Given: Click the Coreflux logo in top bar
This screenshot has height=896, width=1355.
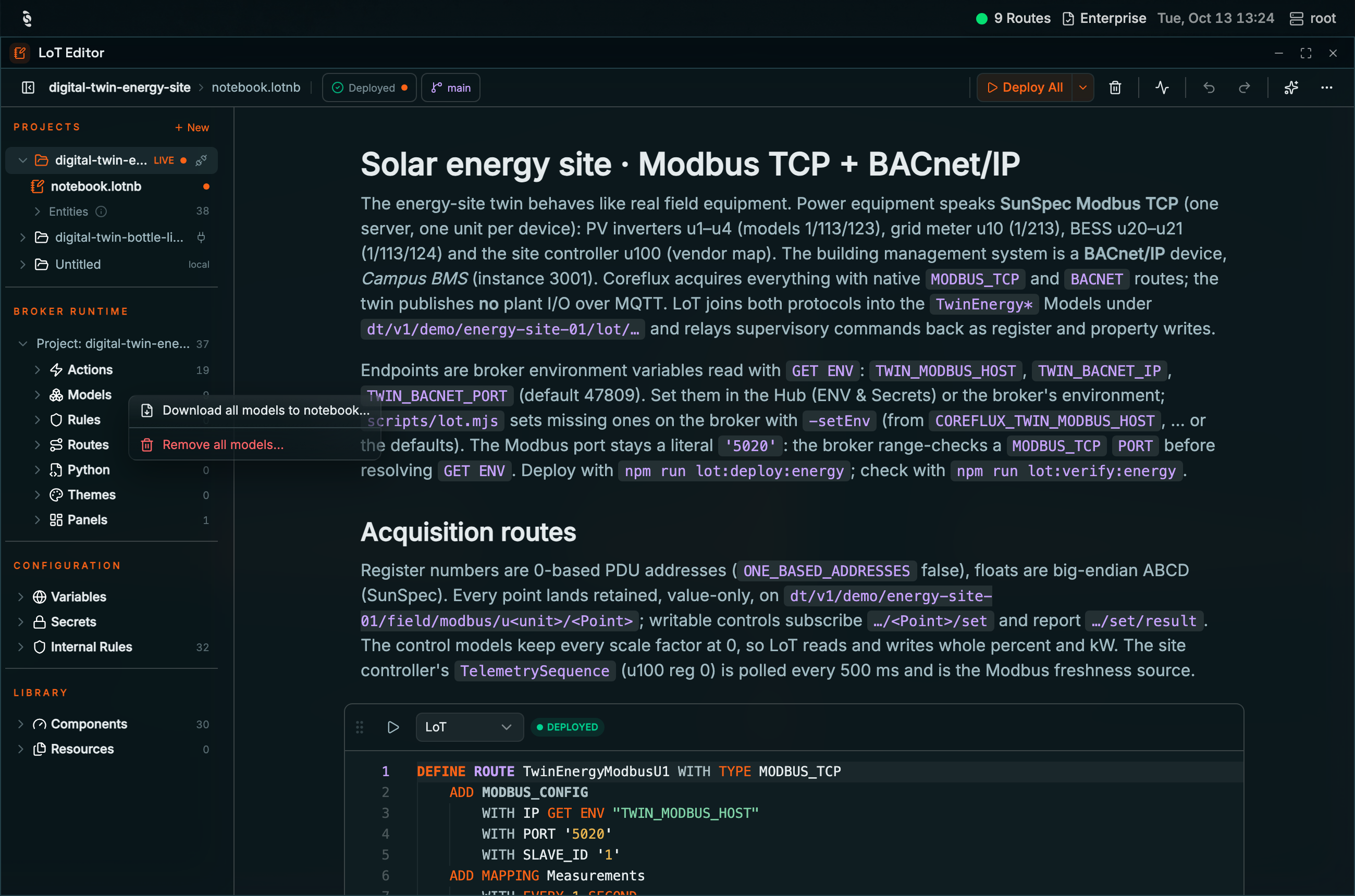Looking at the screenshot, I should pos(27,18).
